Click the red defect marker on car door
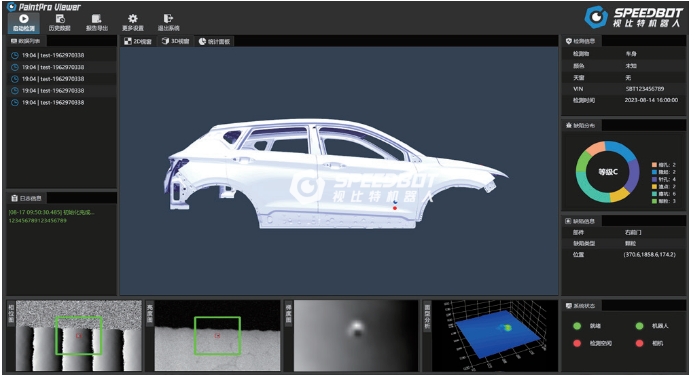The height and width of the screenshot is (377, 695). tap(394, 208)
